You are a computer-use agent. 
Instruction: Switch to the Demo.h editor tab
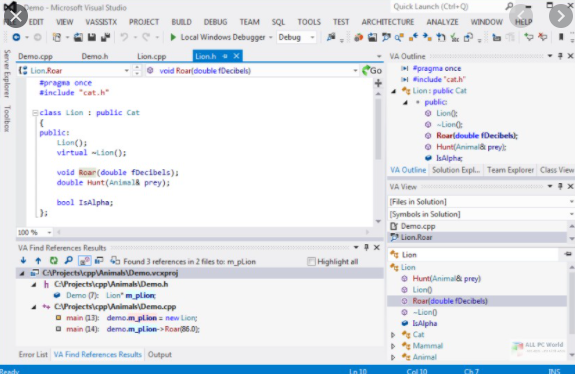point(95,56)
